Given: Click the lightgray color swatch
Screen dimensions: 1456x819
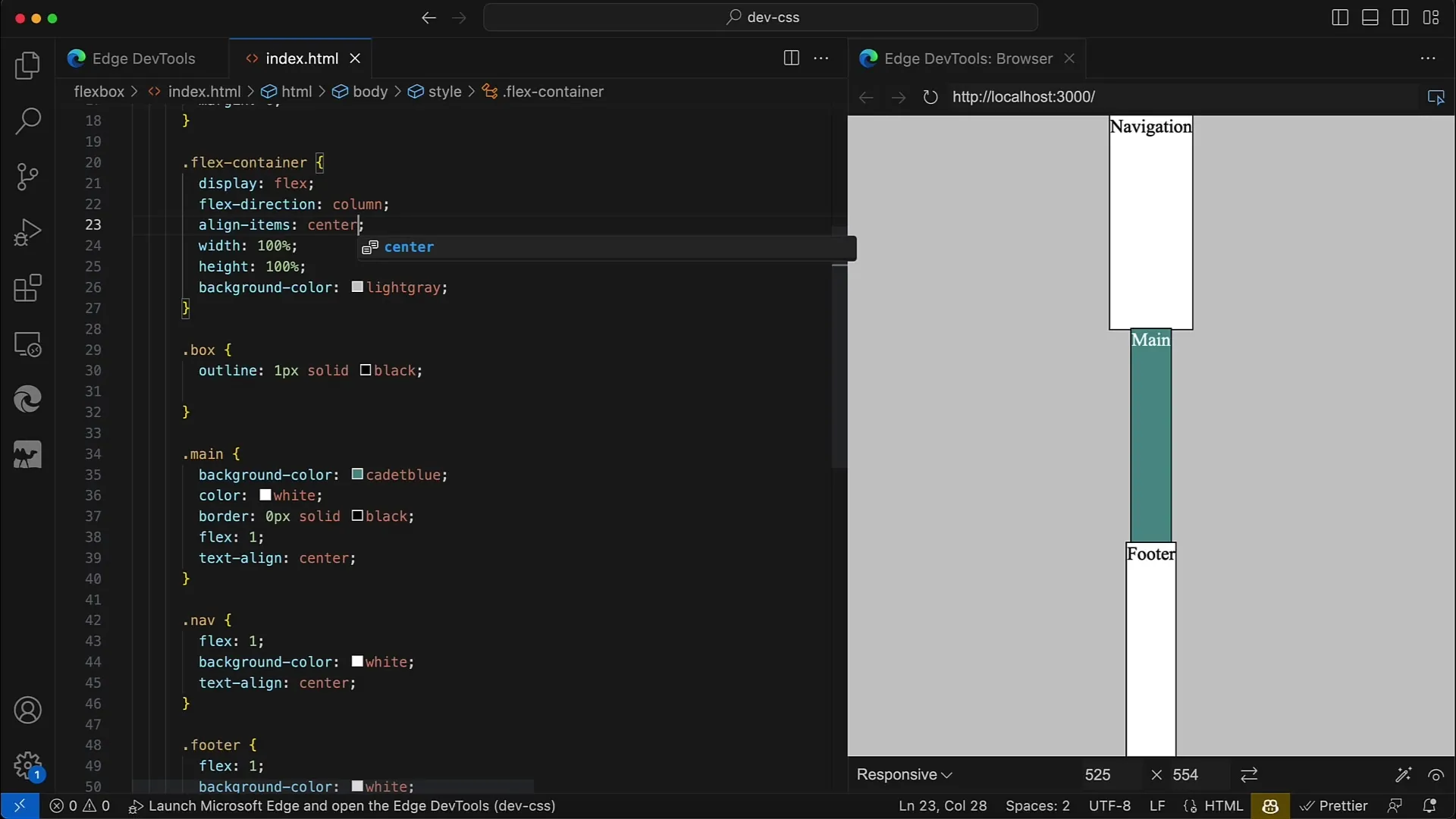Looking at the screenshot, I should tap(357, 287).
